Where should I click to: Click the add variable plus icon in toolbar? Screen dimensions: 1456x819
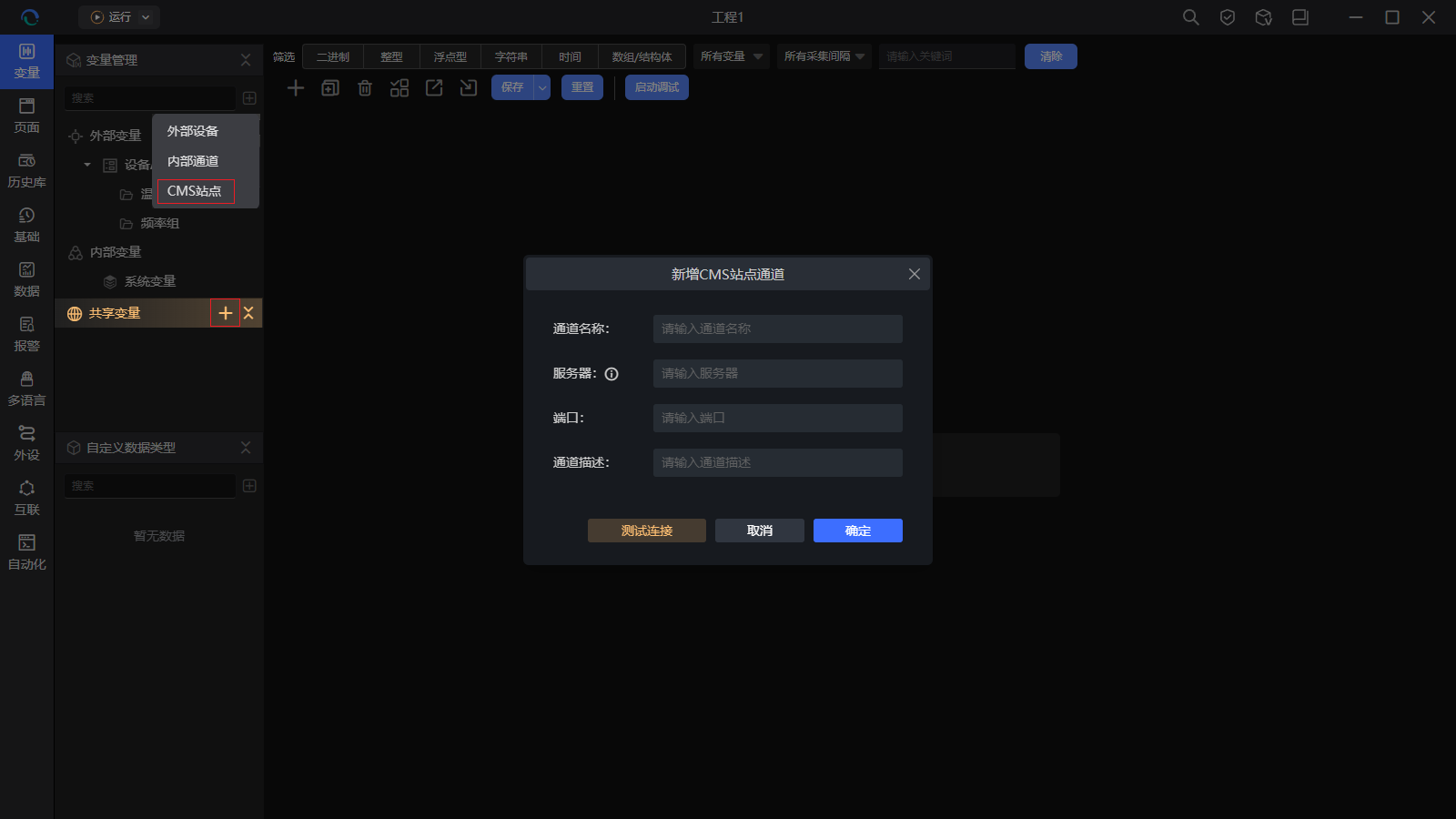pos(296,87)
